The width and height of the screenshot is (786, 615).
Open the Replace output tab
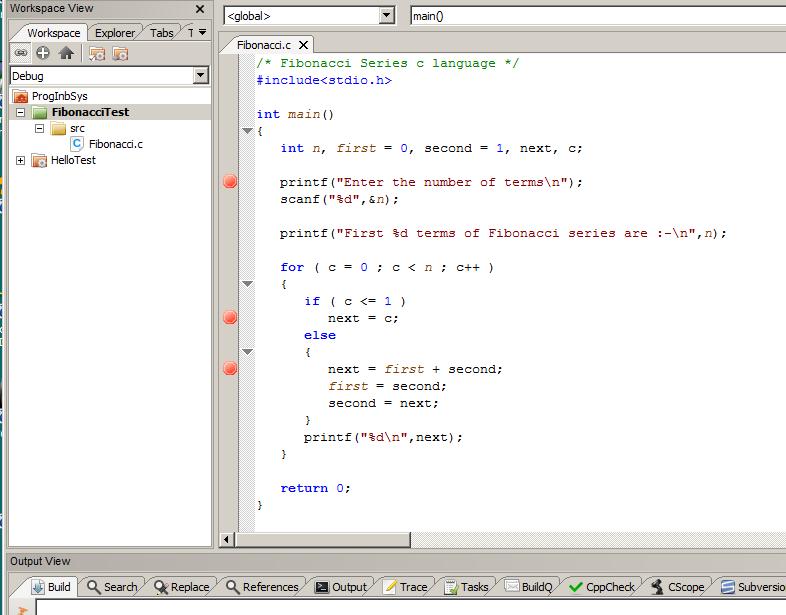click(181, 587)
